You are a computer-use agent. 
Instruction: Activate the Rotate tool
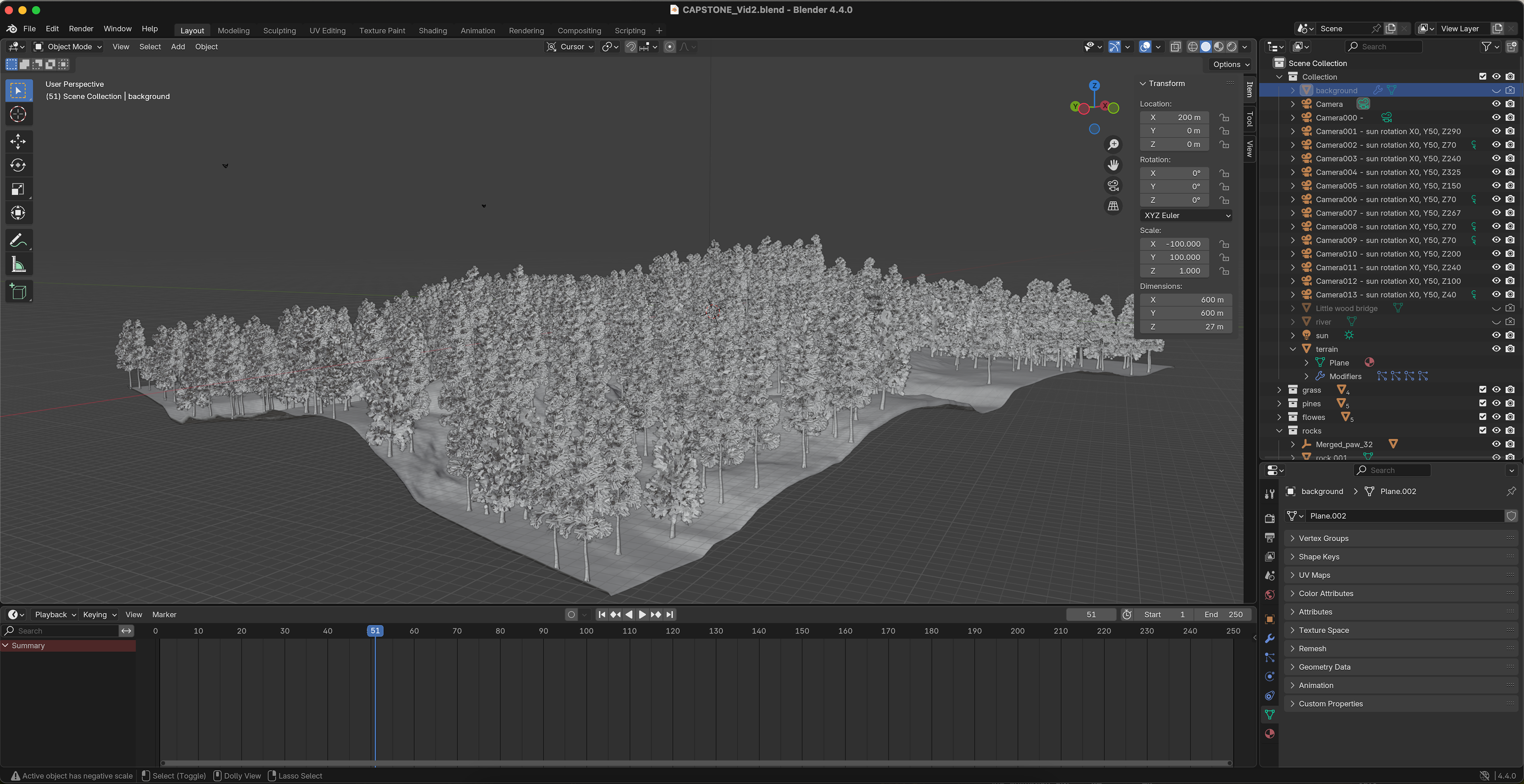[x=18, y=165]
